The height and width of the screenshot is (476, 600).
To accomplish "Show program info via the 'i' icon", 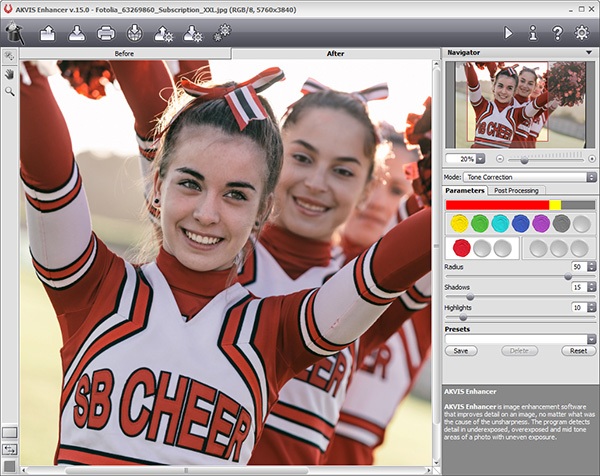I will (533, 33).
